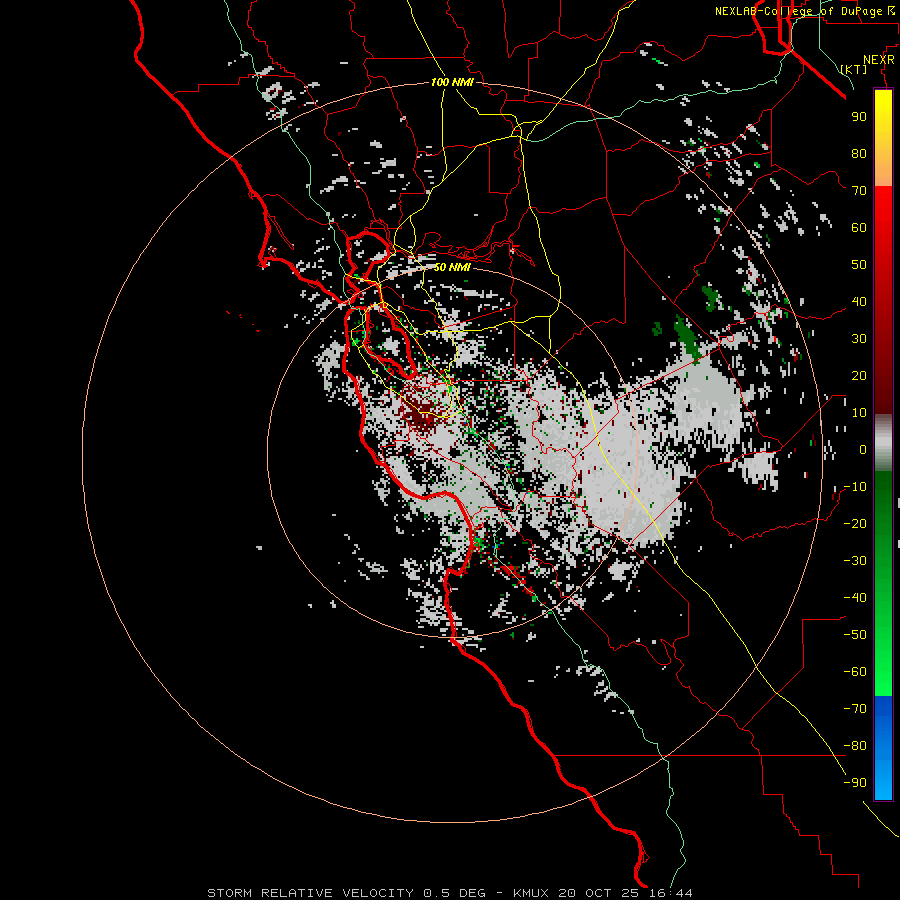Click the large green inbound patch northeast
The width and height of the screenshot is (900, 900).
[686, 338]
